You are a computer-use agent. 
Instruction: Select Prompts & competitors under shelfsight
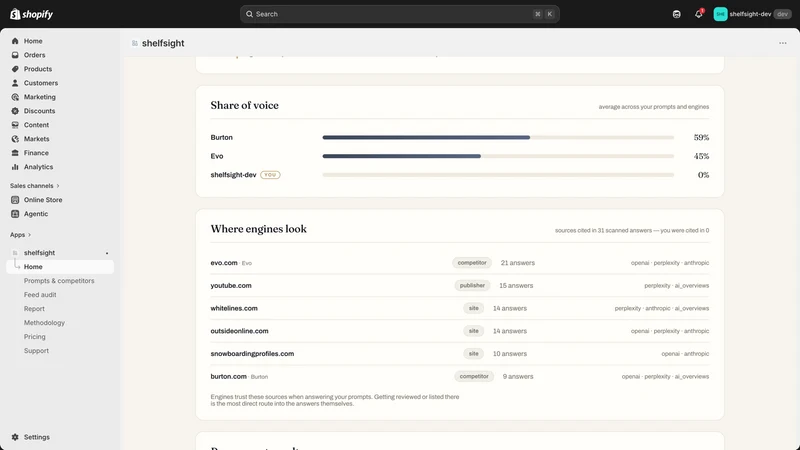[60, 281]
